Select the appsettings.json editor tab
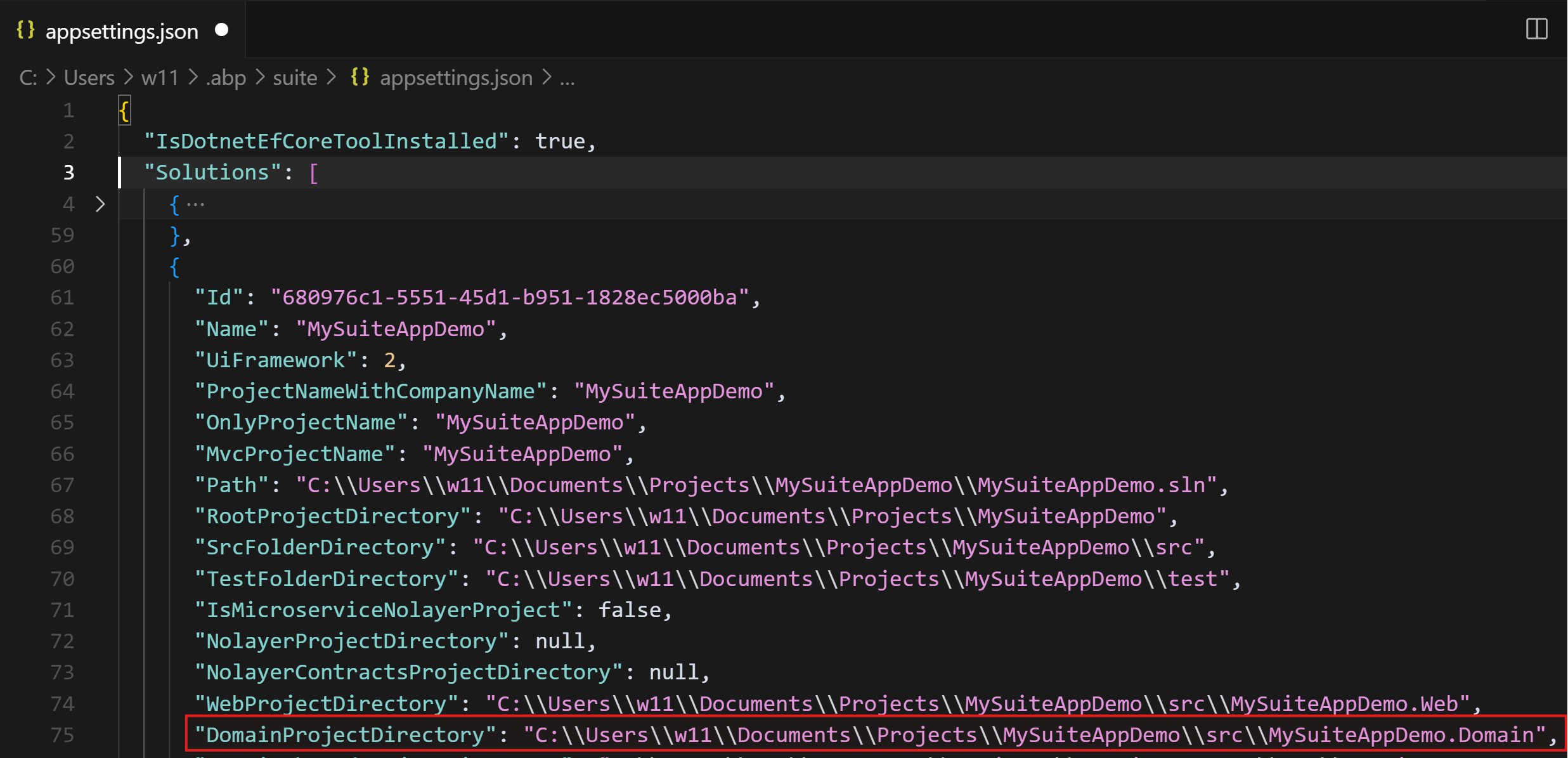The image size is (1568, 758). 122,30
